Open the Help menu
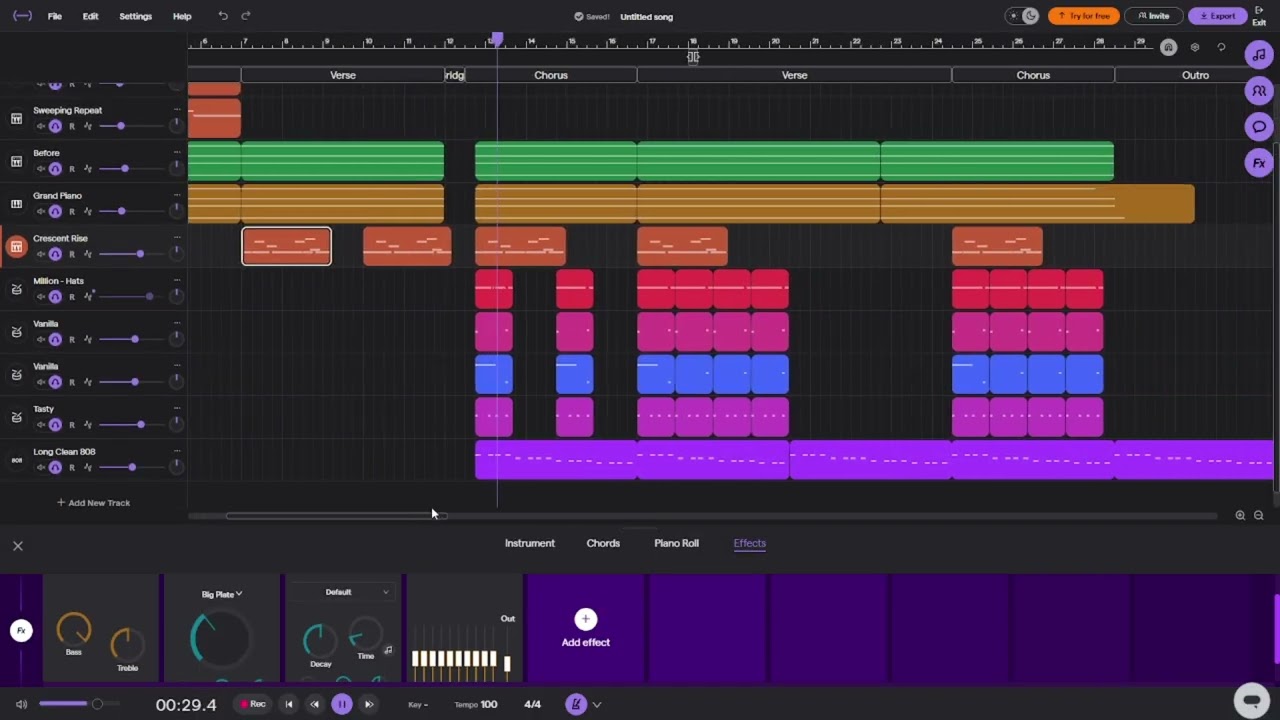The width and height of the screenshot is (1280, 720). [182, 16]
